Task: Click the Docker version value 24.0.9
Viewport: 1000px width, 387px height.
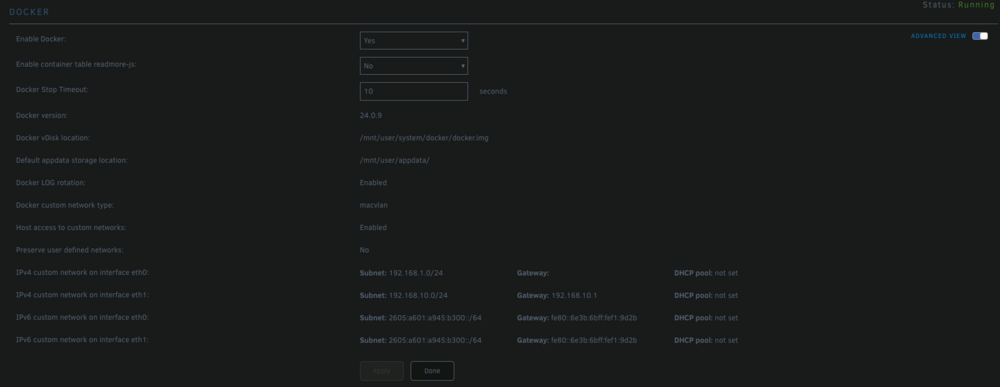Action: point(371,115)
